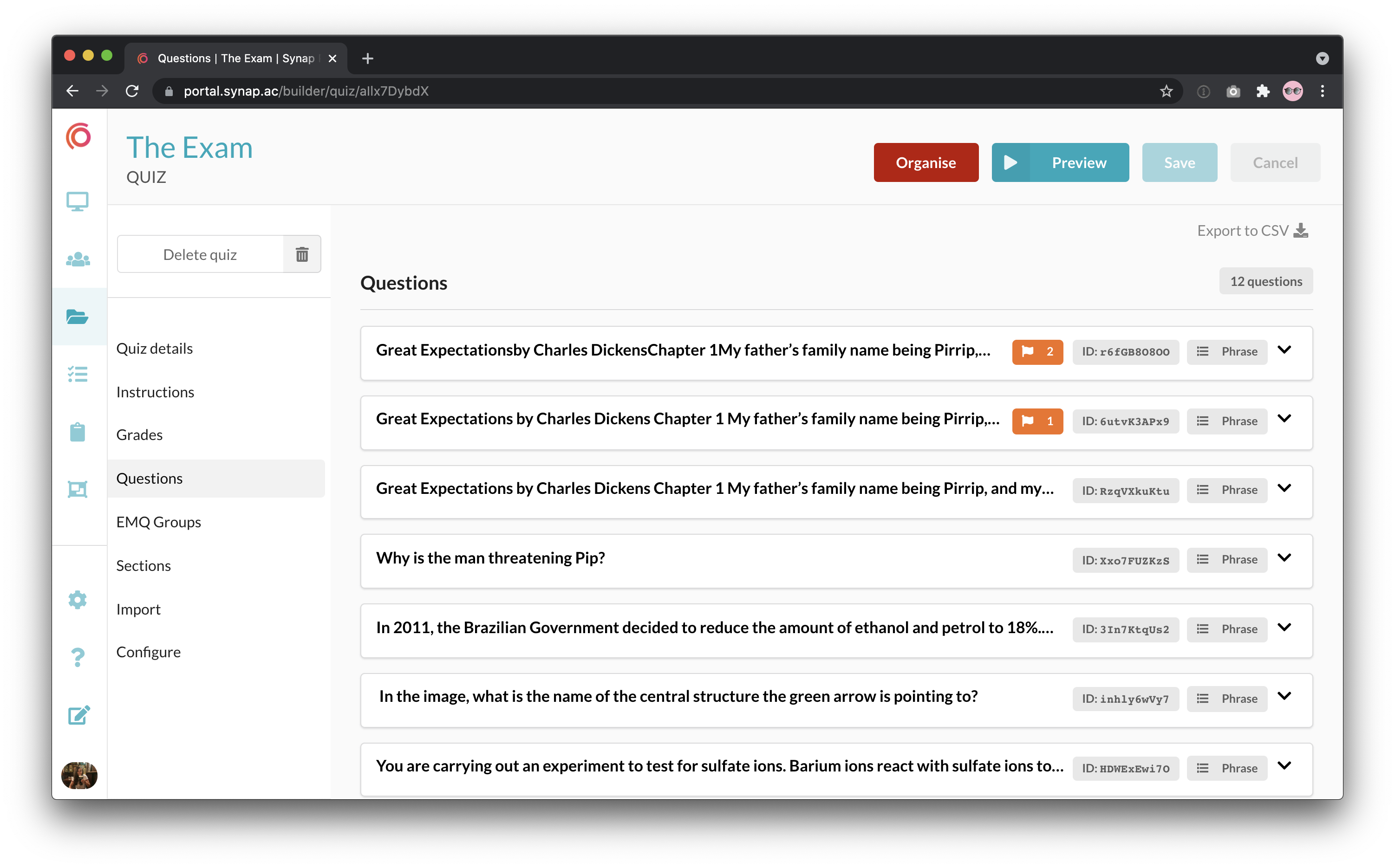Open the presentation frame icon in sidebar
The height and width of the screenshot is (868, 1395).
tap(78, 489)
